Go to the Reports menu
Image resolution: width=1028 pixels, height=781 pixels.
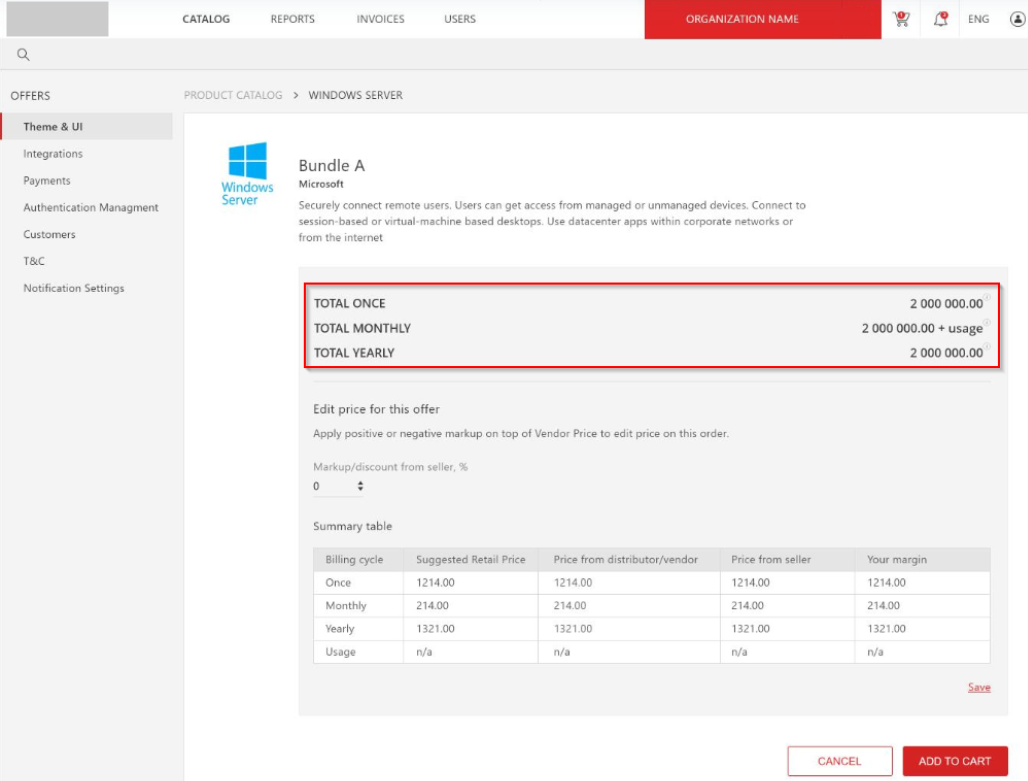pyautogui.click(x=292, y=19)
